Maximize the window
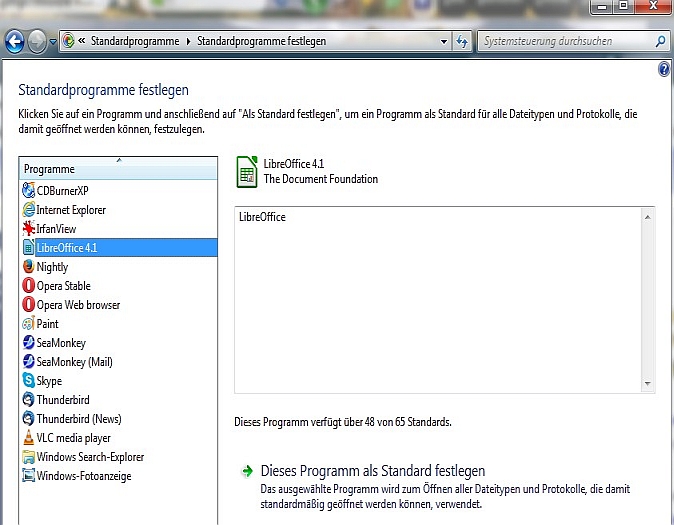 (623, 6)
